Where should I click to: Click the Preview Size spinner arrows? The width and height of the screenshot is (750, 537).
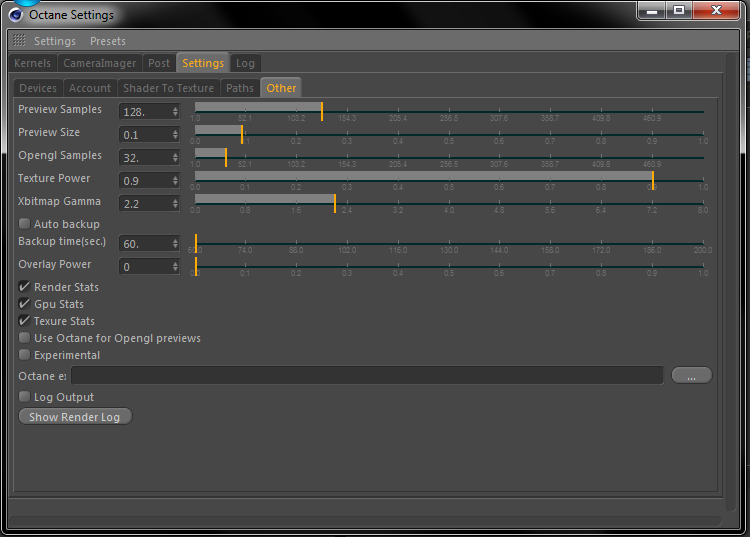click(176, 135)
